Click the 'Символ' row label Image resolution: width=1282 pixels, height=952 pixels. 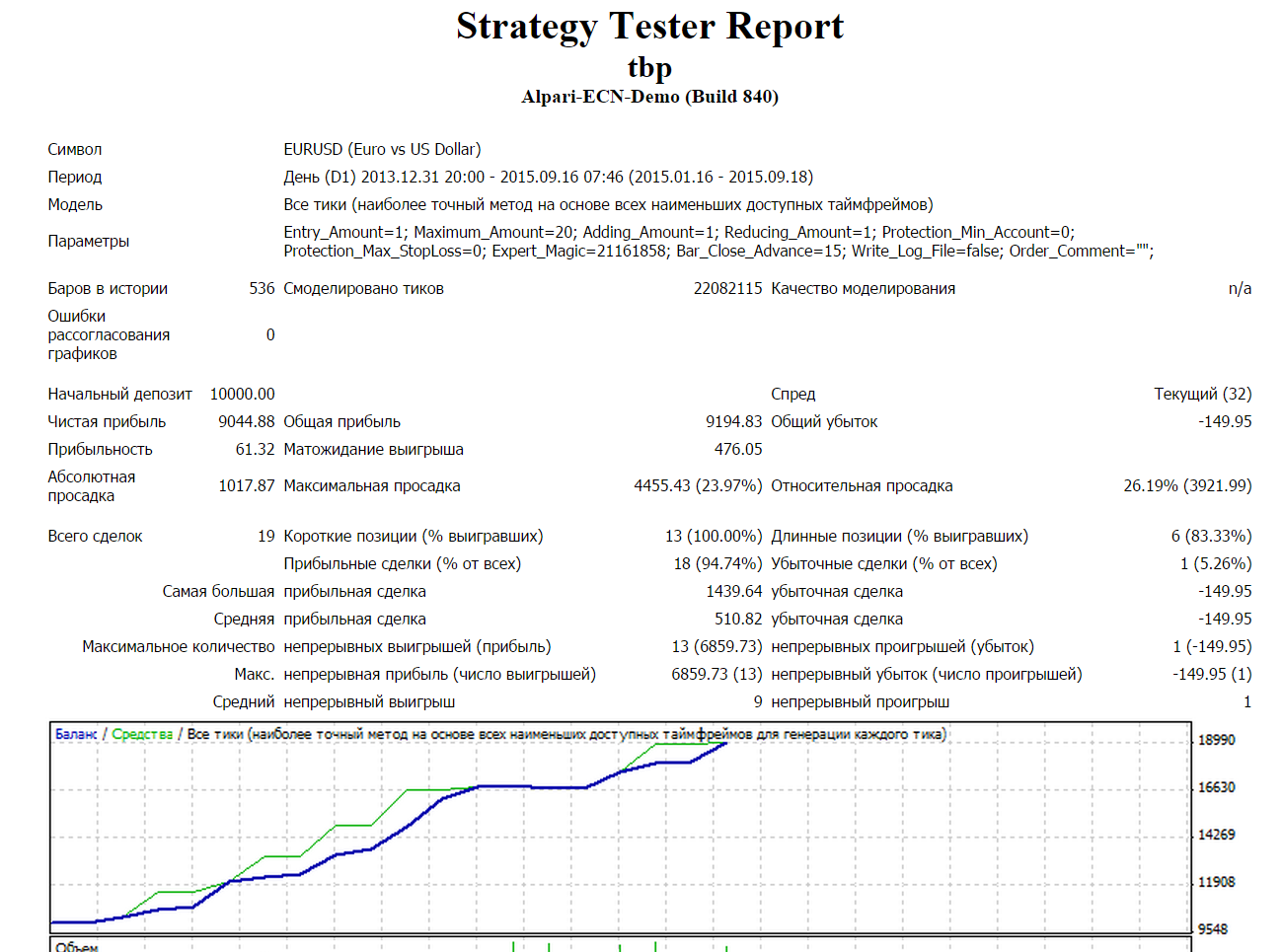click(x=75, y=149)
